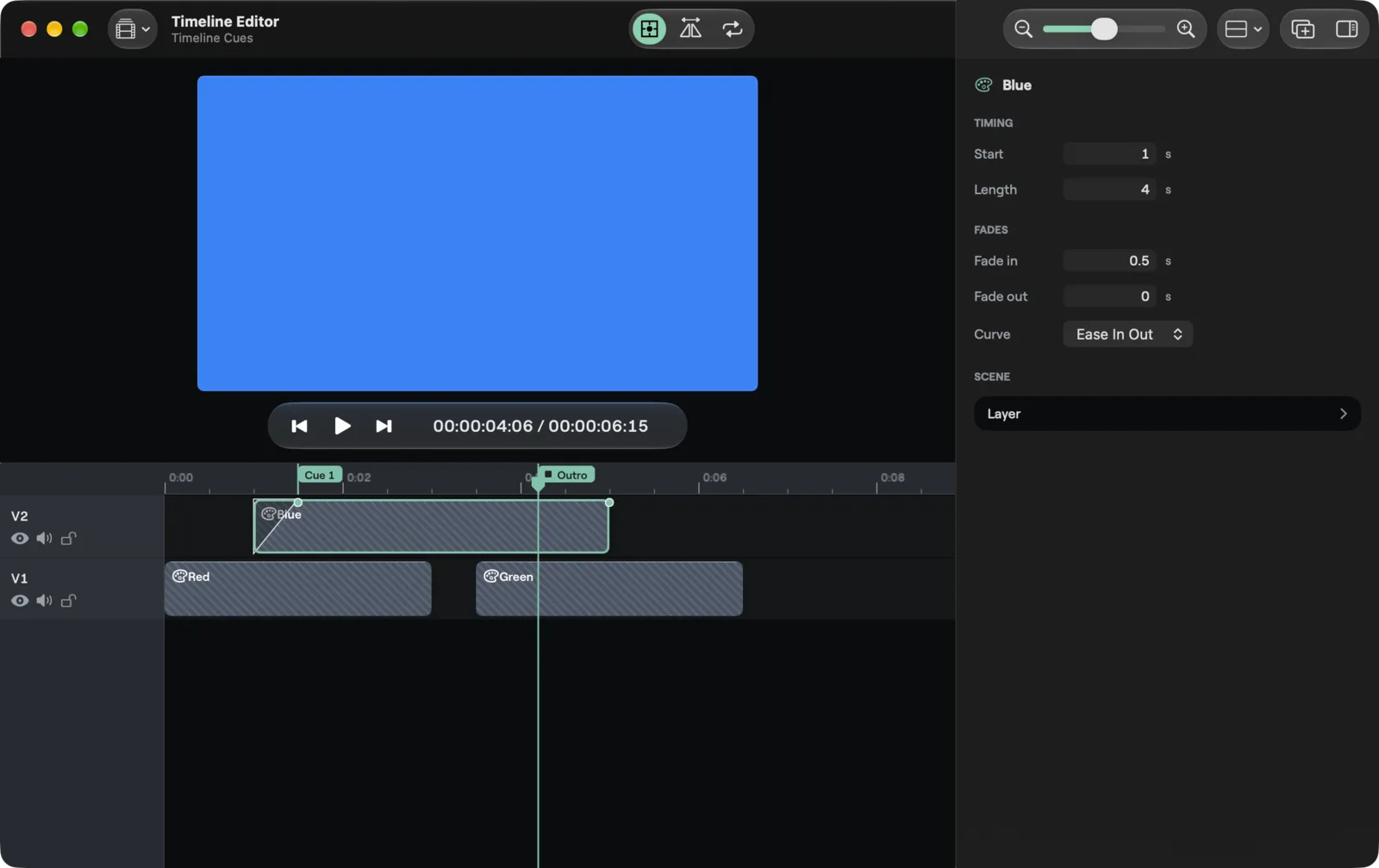Start playback with the play button

(x=342, y=426)
